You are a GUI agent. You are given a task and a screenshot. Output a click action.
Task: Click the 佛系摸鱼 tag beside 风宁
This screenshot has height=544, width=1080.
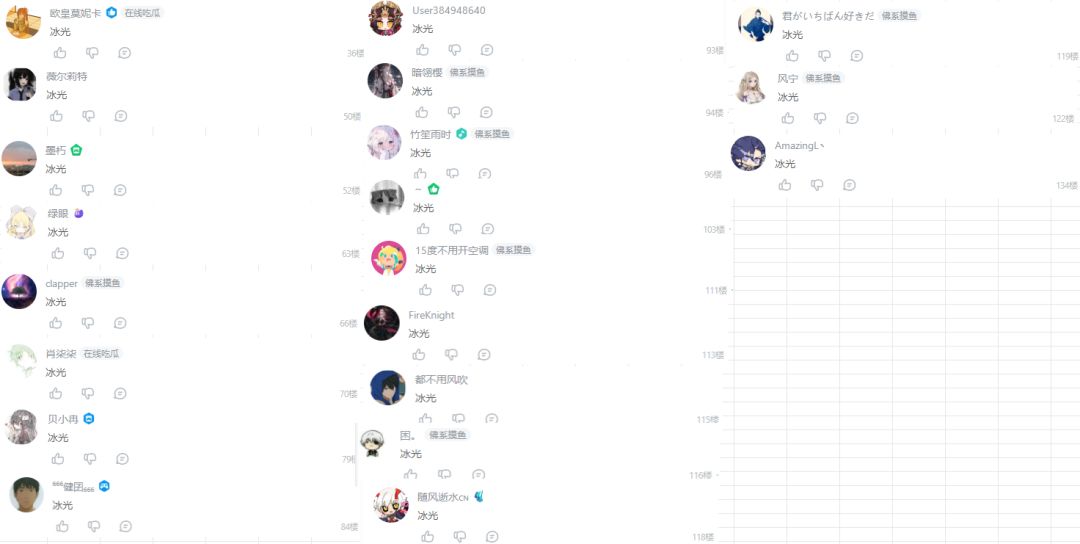[823, 79]
